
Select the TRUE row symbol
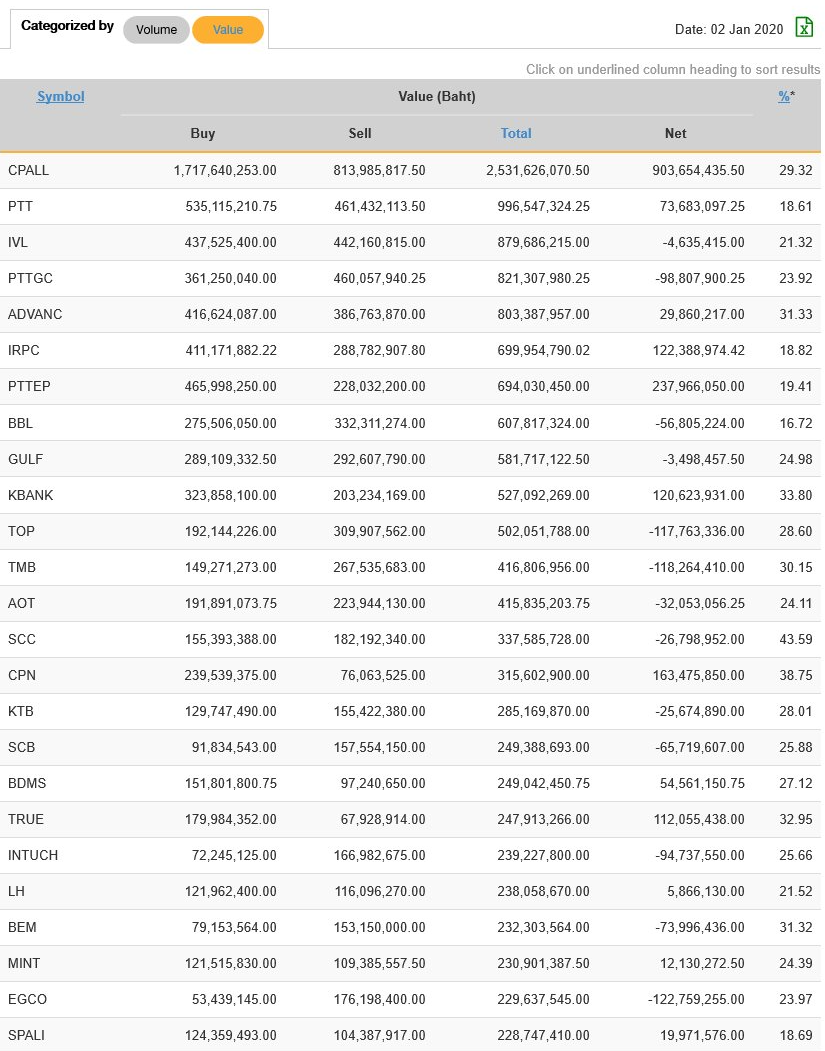pyautogui.click(x=26, y=819)
